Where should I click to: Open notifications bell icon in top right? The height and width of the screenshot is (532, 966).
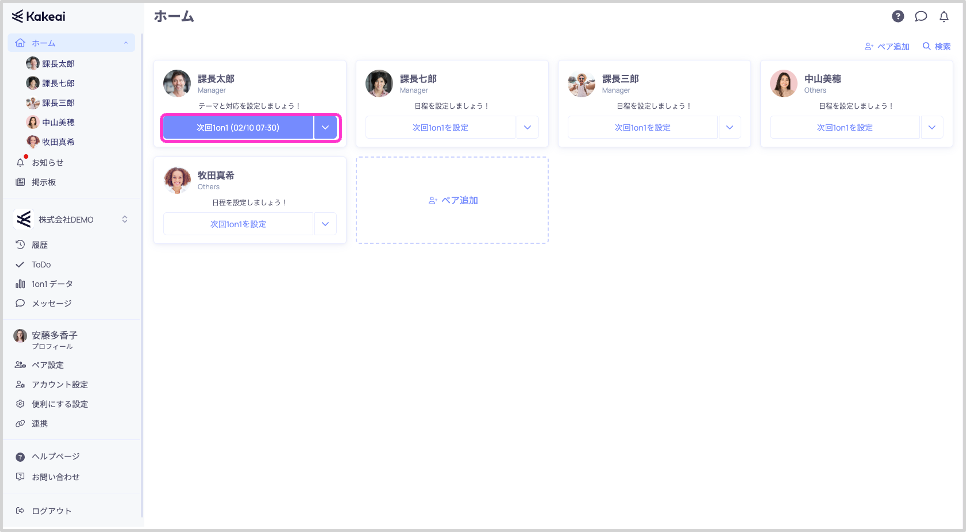coord(943,16)
